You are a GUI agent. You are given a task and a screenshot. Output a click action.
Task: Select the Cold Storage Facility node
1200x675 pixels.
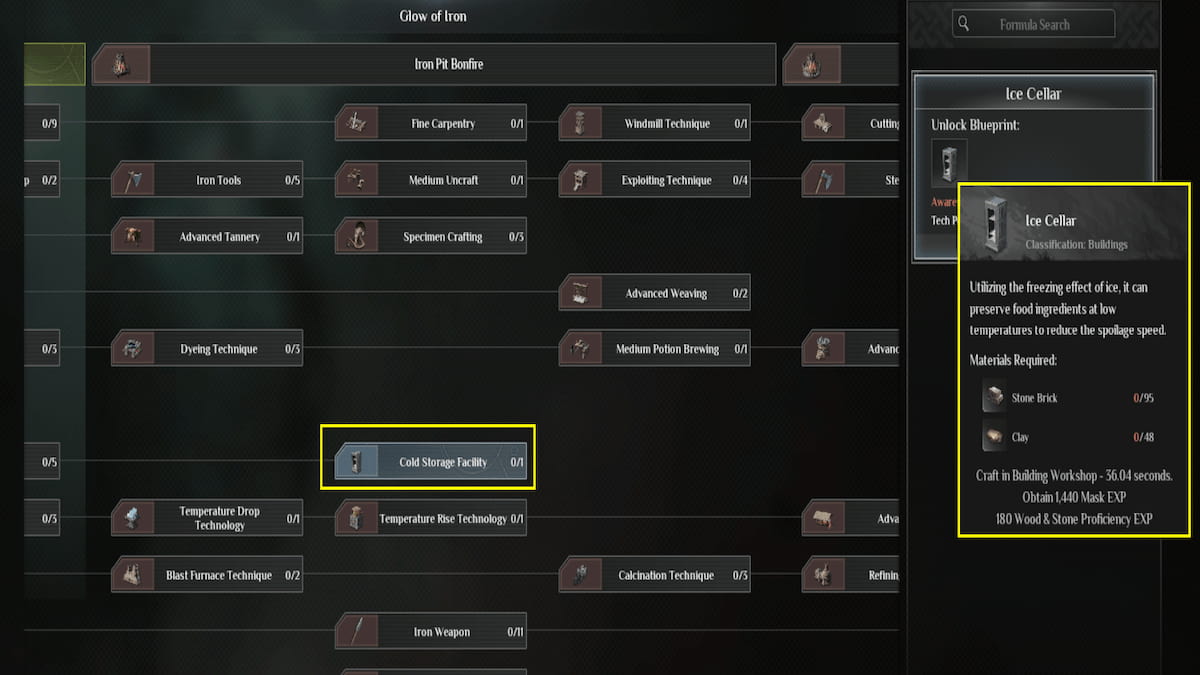pyautogui.click(x=430, y=462)
